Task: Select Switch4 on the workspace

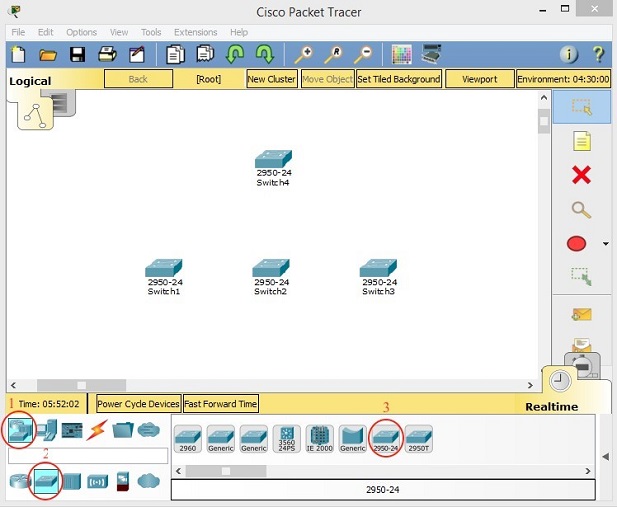Action: 273,159
